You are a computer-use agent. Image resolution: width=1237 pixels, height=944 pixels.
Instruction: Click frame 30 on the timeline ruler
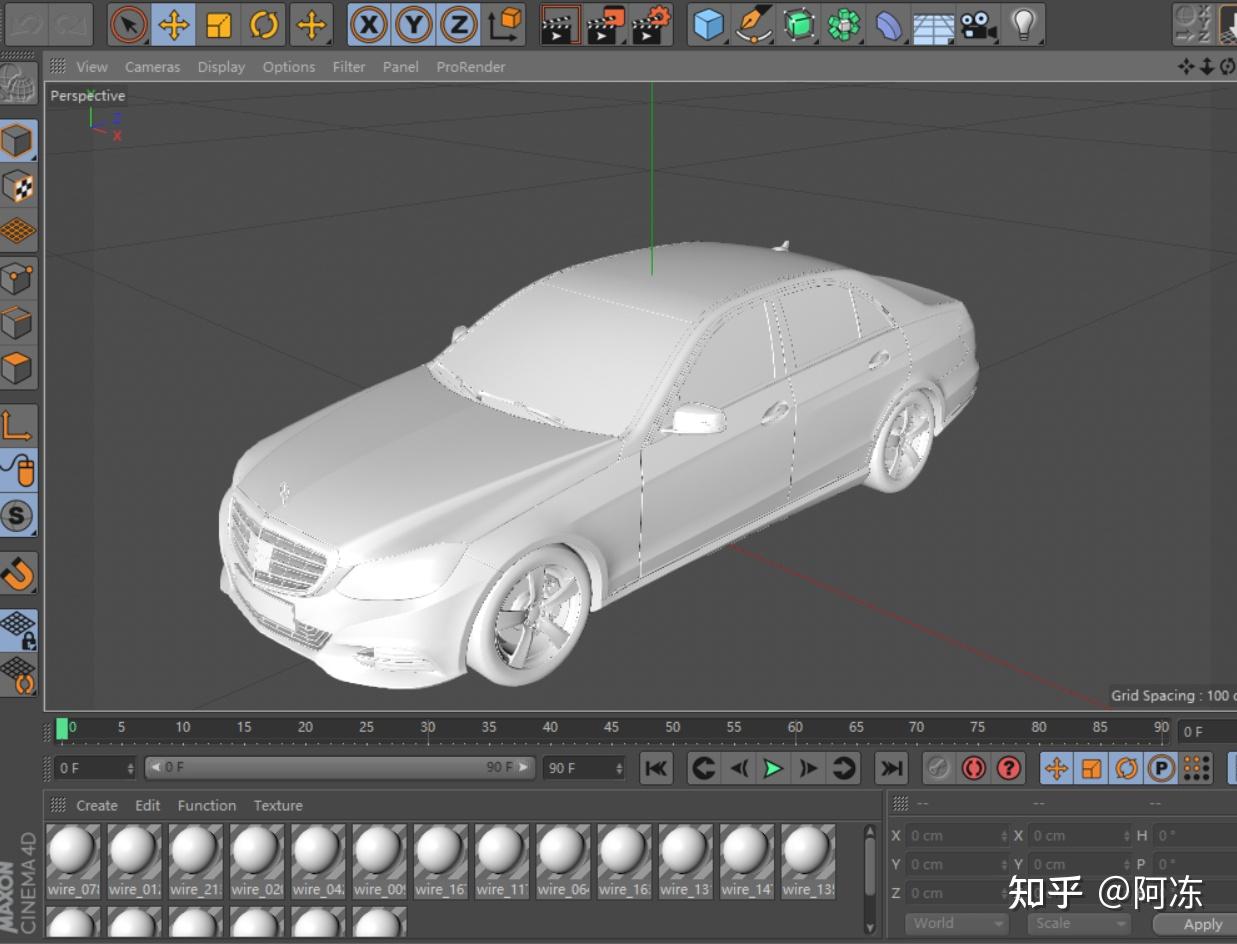click(x=428, y=729)
